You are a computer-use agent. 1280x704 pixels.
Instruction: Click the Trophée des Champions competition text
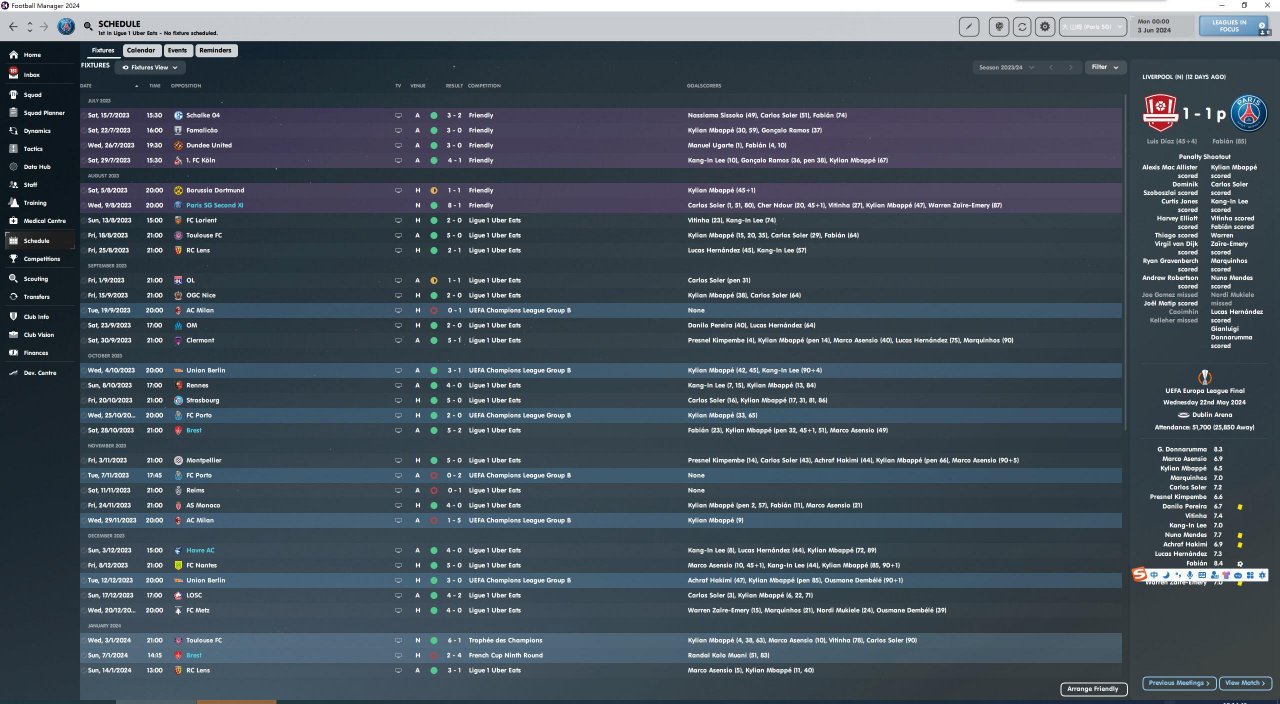pos(505,640)
